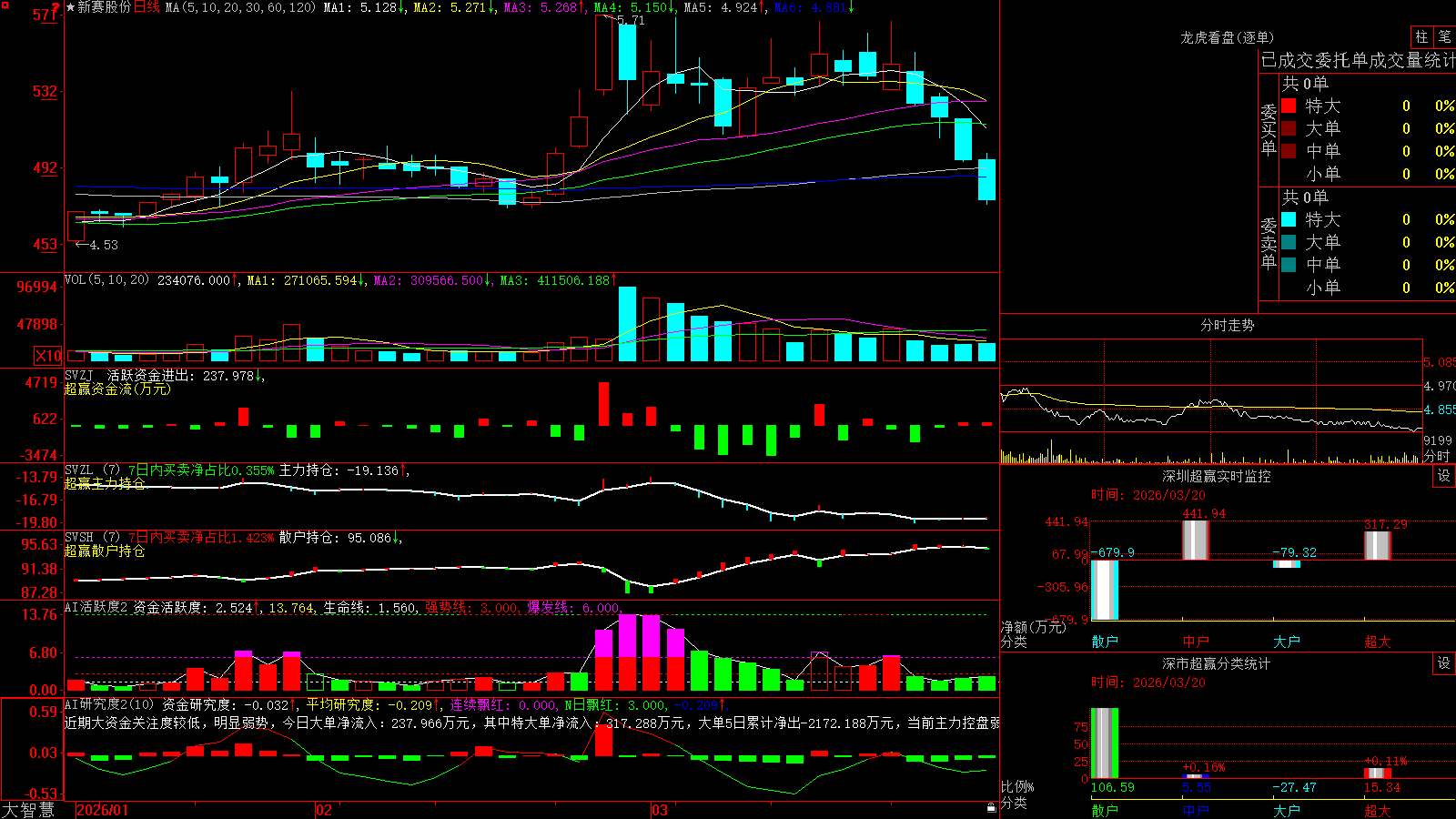Viewport: 1456px width, 819px height.
Task: Open the 大智慧 logo at the bottom-left
Action: (28, 810)
